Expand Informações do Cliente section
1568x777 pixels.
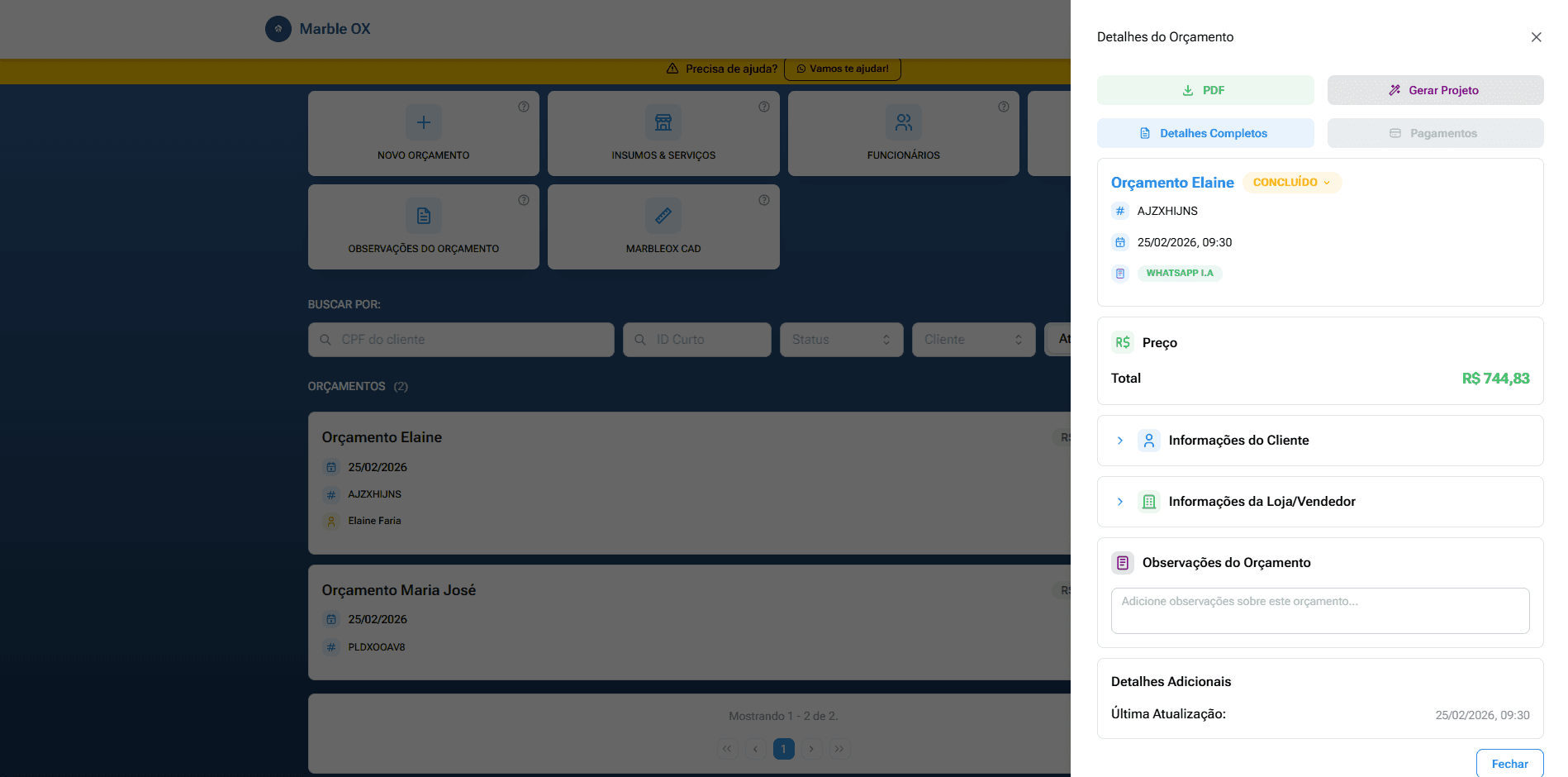[x=1120, y=441]
